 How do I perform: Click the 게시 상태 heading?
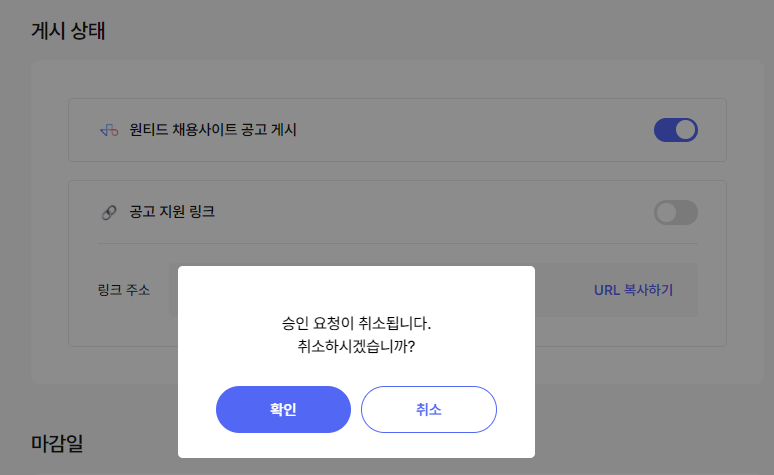(x=68, y=31)
